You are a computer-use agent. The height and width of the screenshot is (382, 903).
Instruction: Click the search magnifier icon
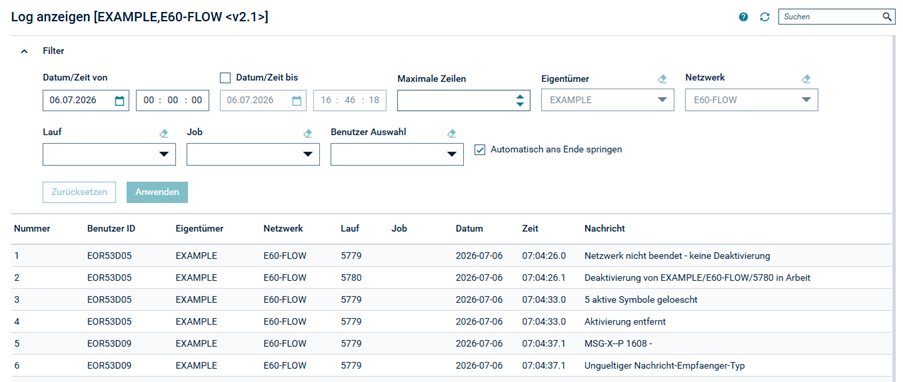[887, 17]
